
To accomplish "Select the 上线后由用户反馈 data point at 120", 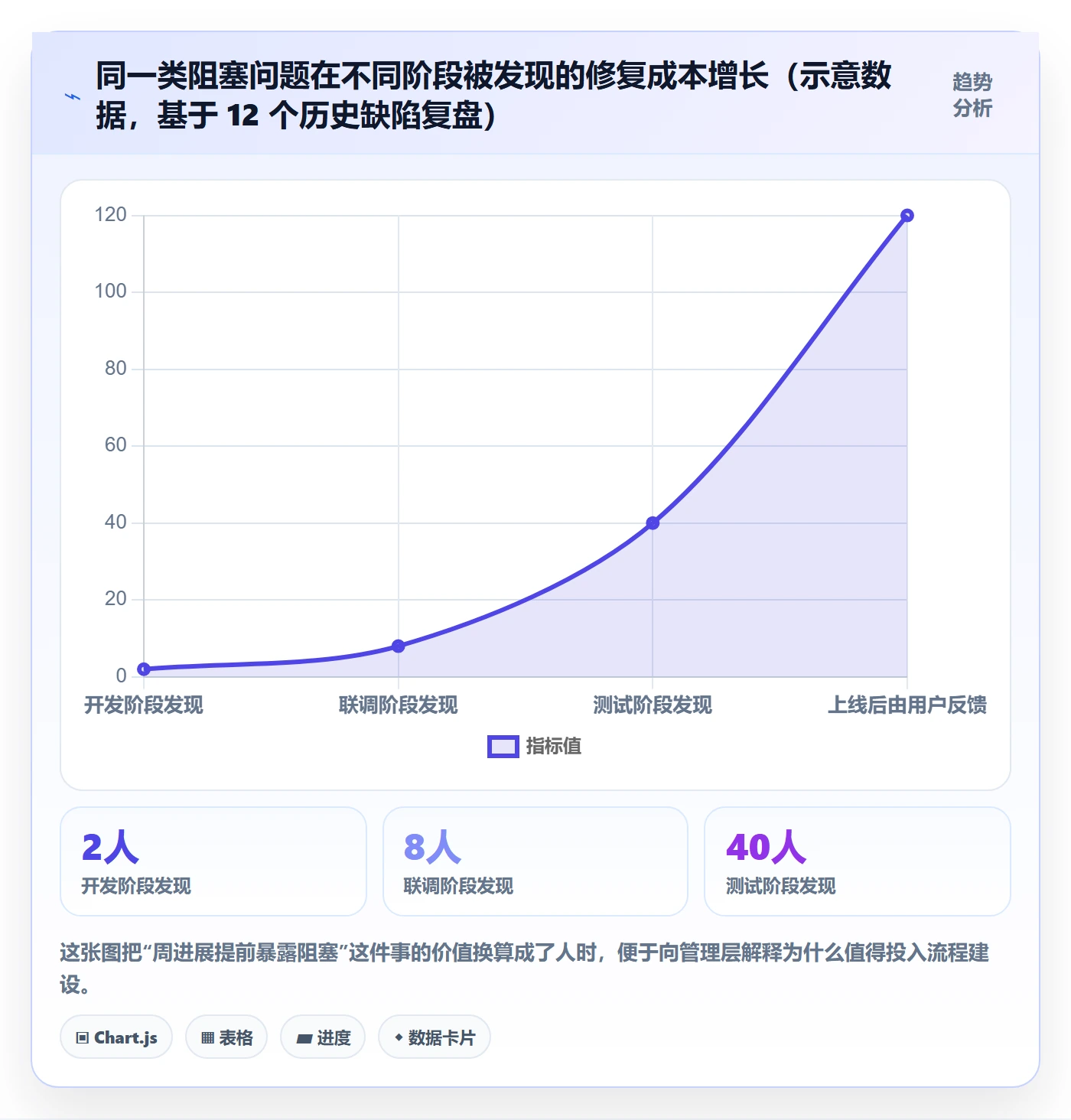I will pyautogui.click(x=907, y=216).
